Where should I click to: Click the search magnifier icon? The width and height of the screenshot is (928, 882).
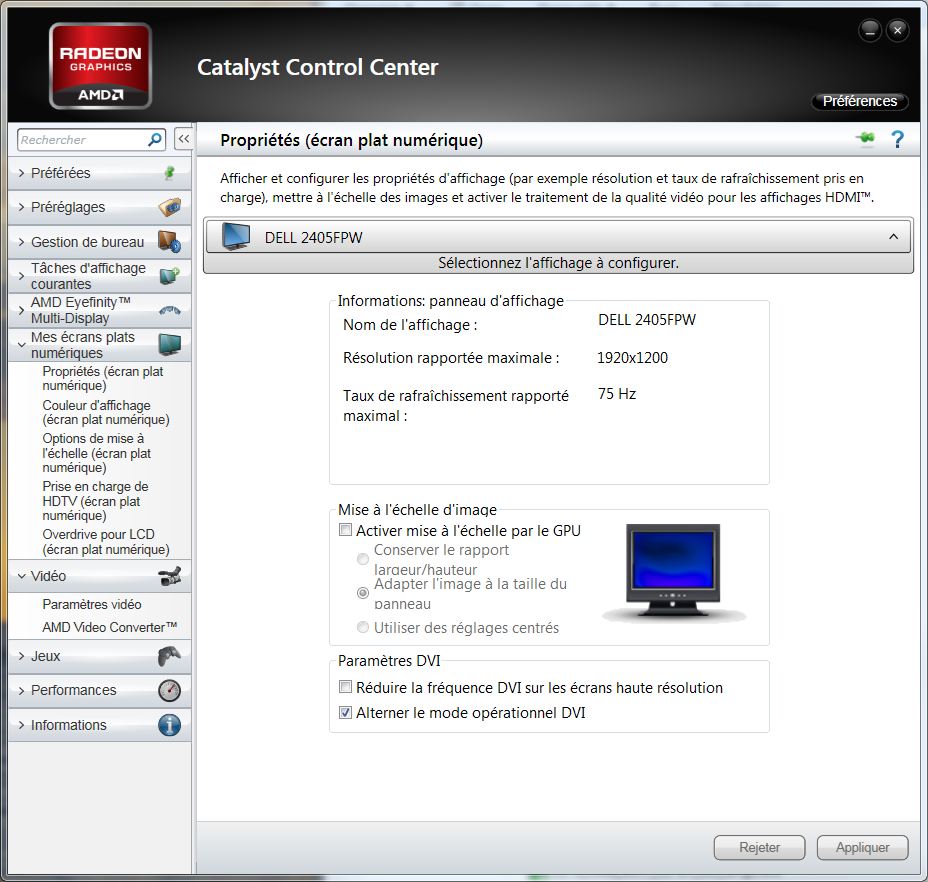(x=155, y=140)
